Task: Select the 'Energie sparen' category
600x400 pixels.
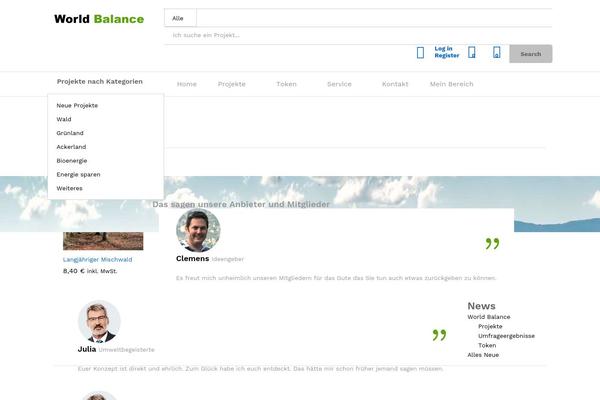Action: click(x=78, y=174)
